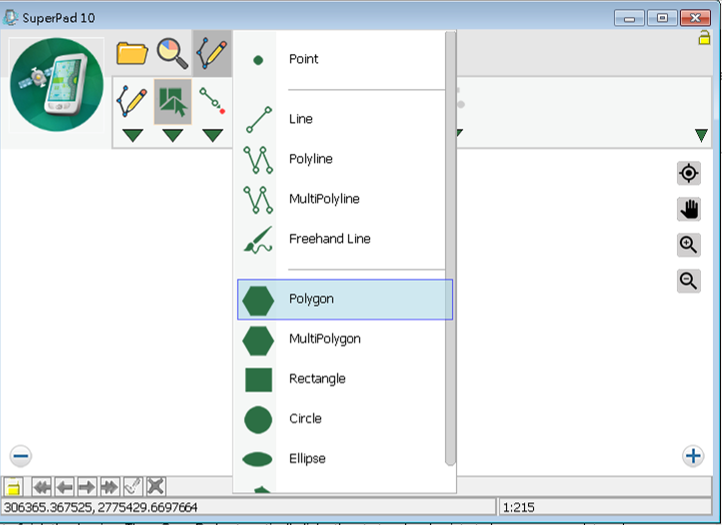This screenshot has width=722, height=525.
Task: Activate the pan hand tool
Action: 688,209
